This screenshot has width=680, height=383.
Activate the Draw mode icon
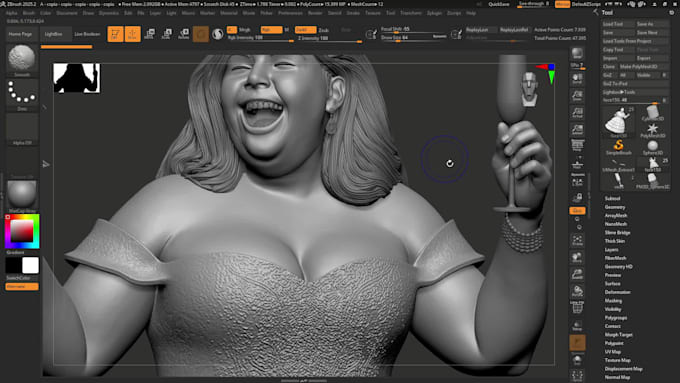tap(133, 34)
